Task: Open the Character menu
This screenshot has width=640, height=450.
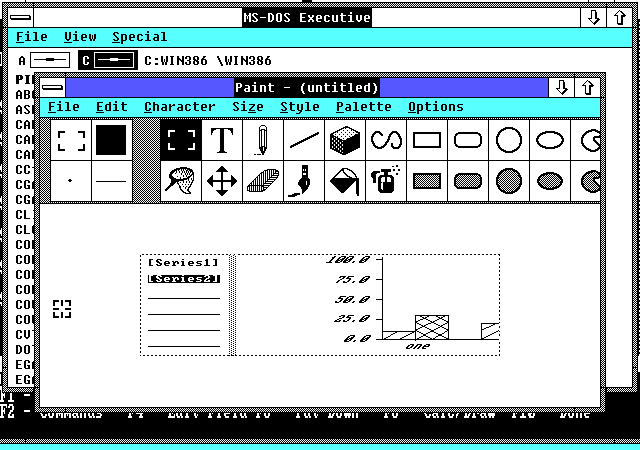Action: coord(180,107)
